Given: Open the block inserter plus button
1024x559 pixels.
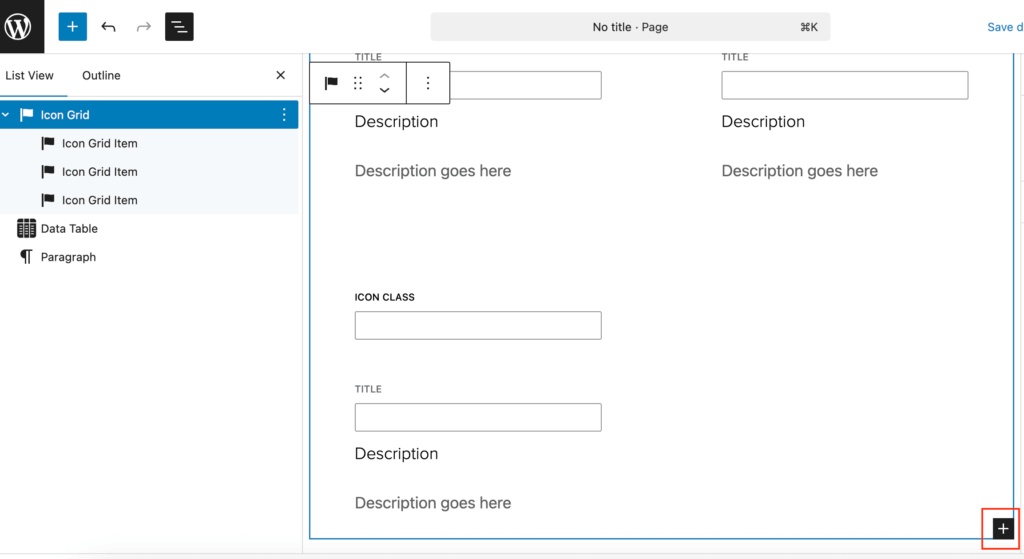Looking at the screenshot, I should click(x=73, y=27).
